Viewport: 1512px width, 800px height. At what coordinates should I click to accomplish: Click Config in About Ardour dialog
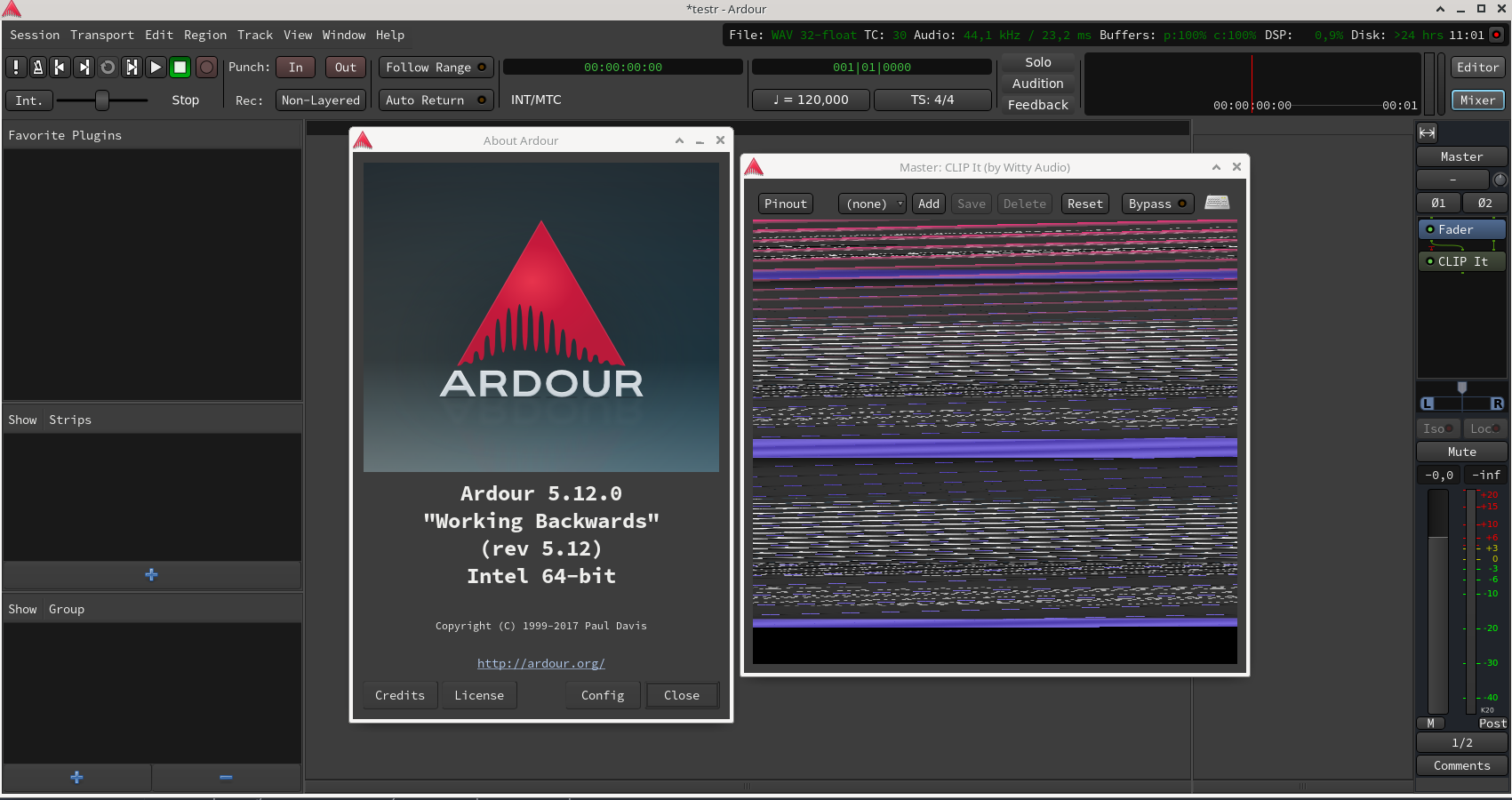603,695
